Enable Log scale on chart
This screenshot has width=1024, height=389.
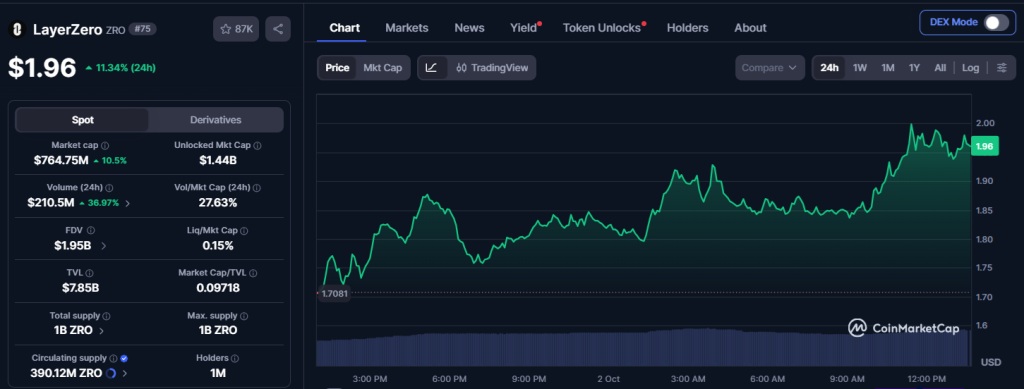click(970, 68)
